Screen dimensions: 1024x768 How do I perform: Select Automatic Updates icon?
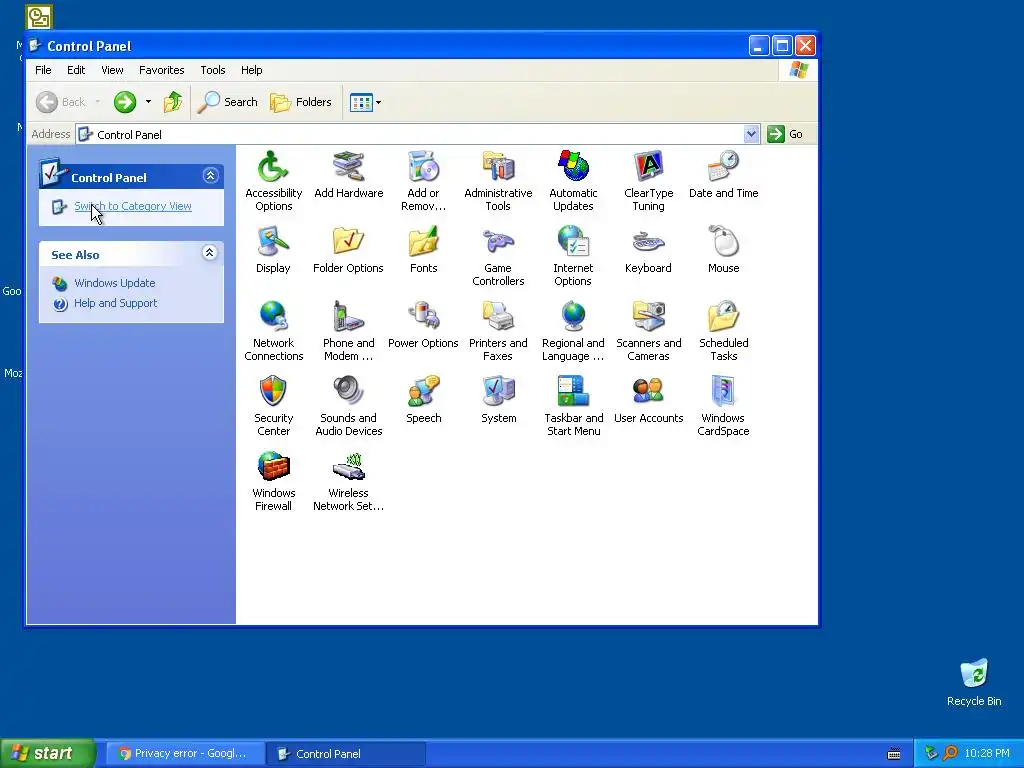(573, 167)
